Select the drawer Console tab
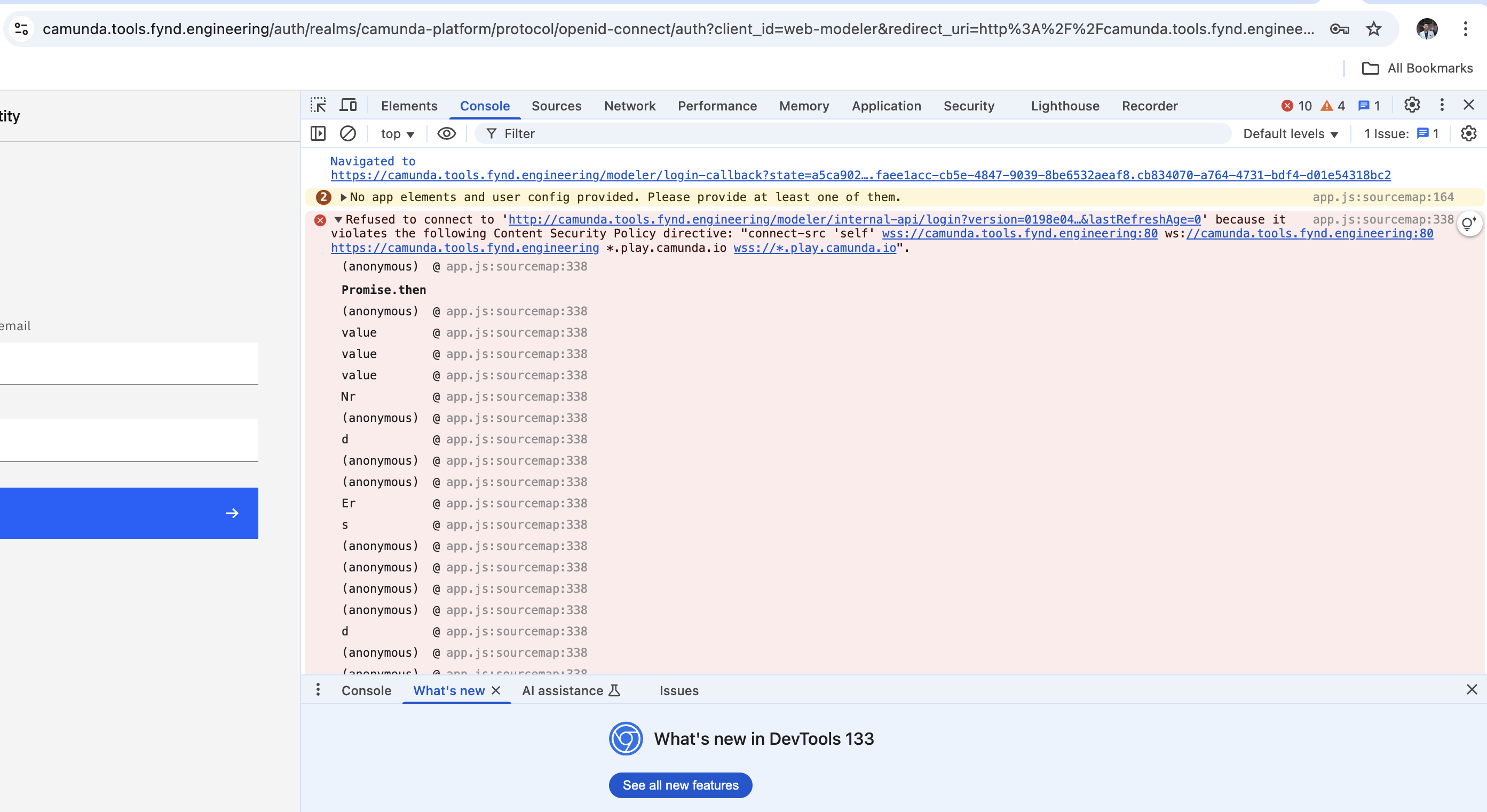 [366, 690]
